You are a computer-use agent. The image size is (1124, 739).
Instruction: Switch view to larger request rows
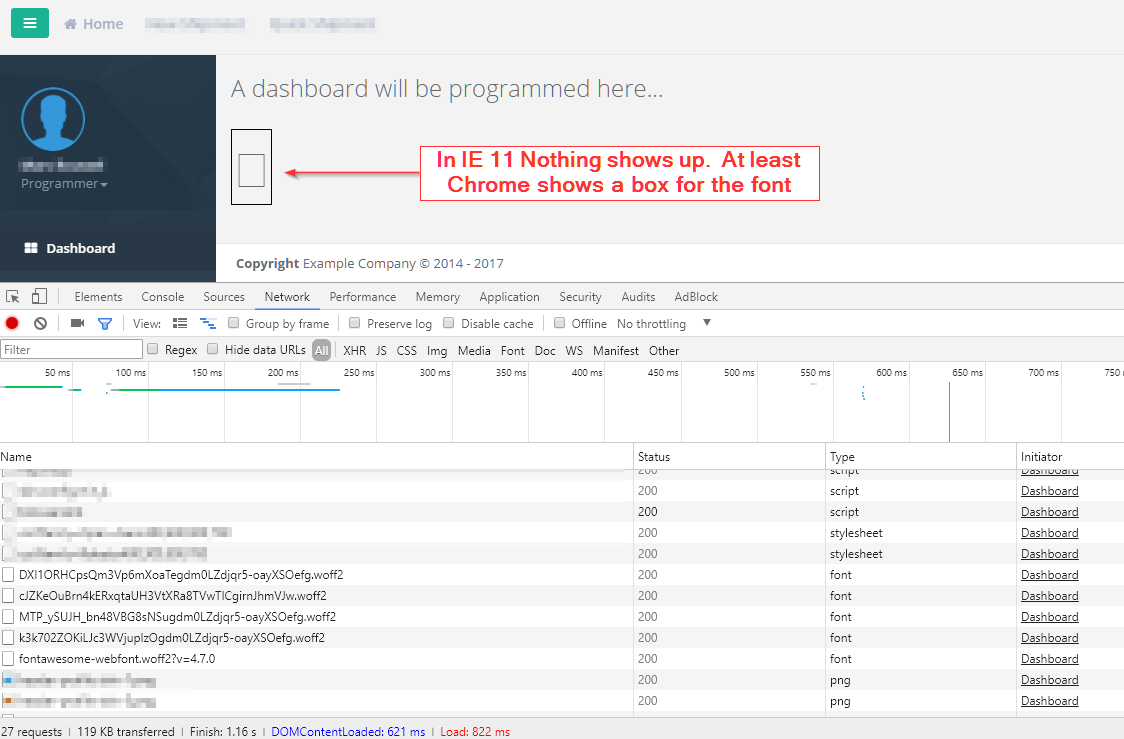[x=180, y=323]
